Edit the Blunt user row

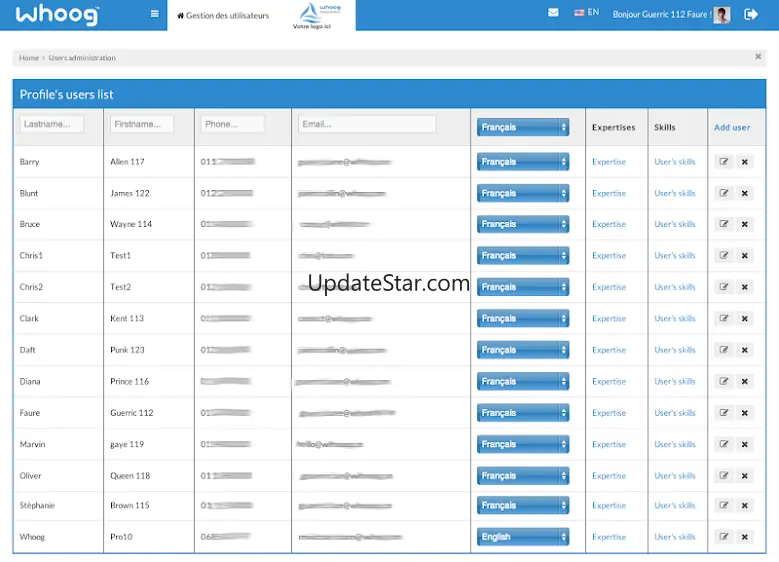724,193
